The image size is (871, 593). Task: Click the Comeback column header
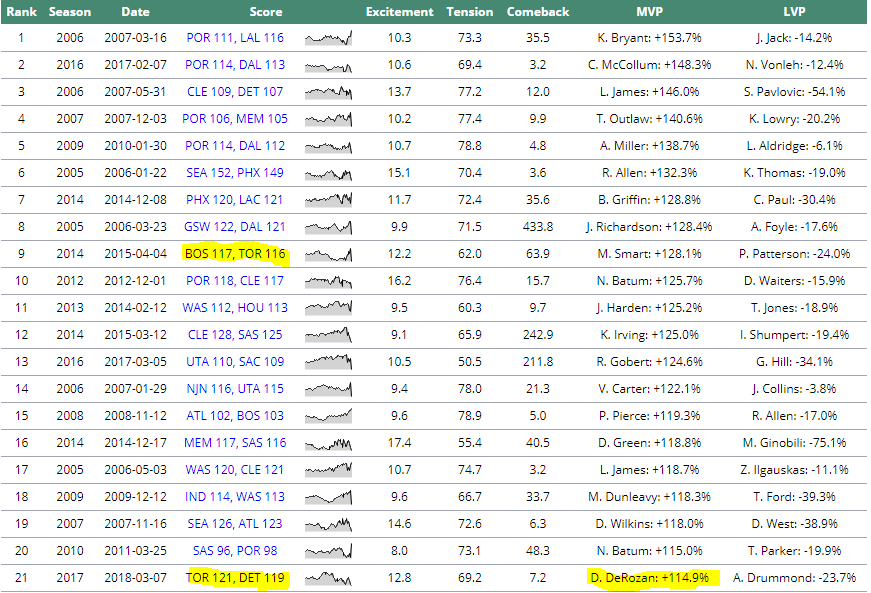tap(538, 12)
